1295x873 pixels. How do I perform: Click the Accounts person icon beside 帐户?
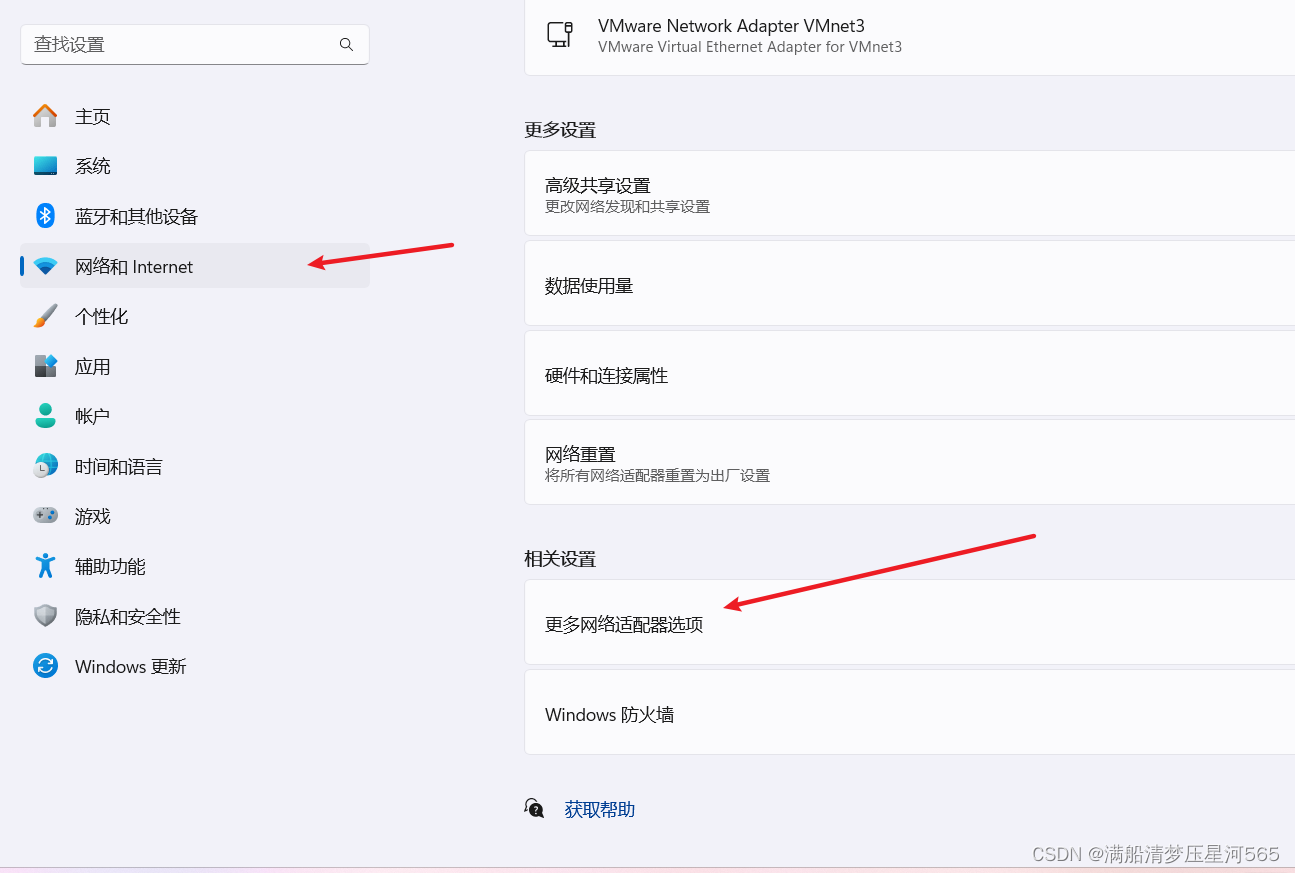pyautogui.click(x=45, y=416)
